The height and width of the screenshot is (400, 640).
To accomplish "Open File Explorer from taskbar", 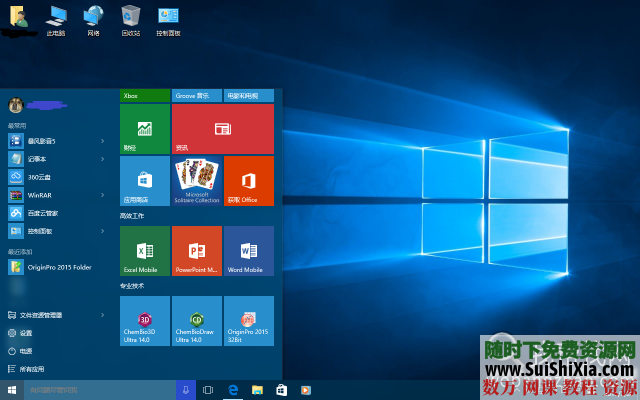I will [257, 390].
